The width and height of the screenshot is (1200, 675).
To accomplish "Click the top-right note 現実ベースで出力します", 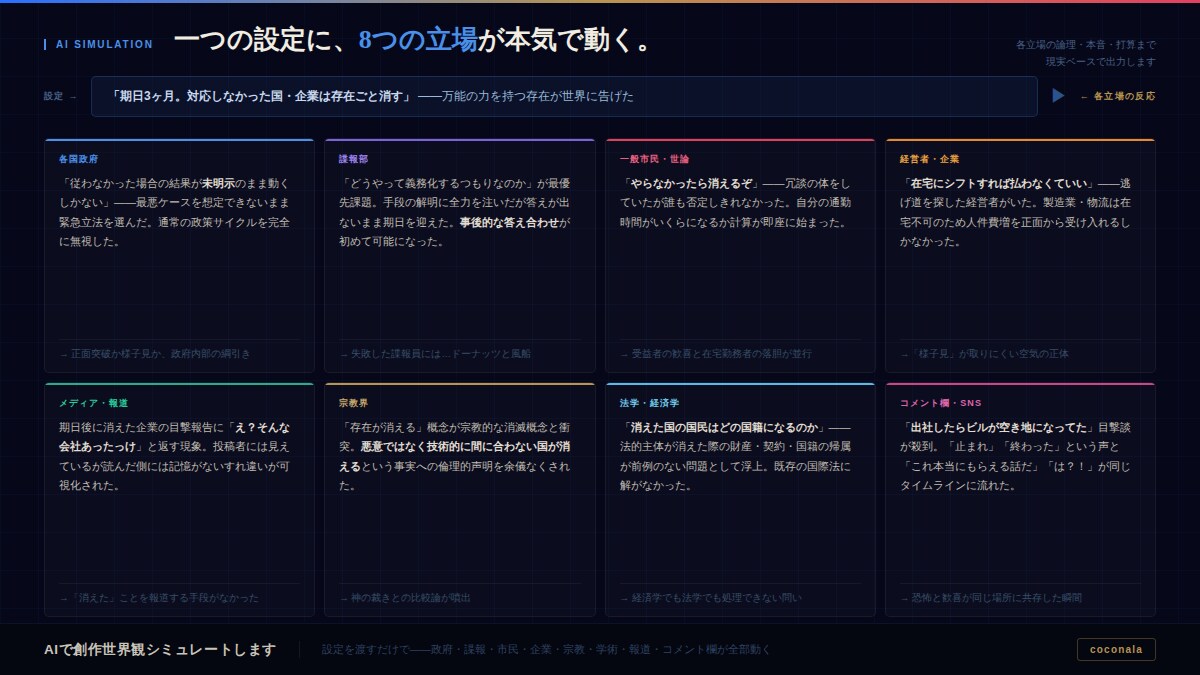I will (x=1100, y=62).
